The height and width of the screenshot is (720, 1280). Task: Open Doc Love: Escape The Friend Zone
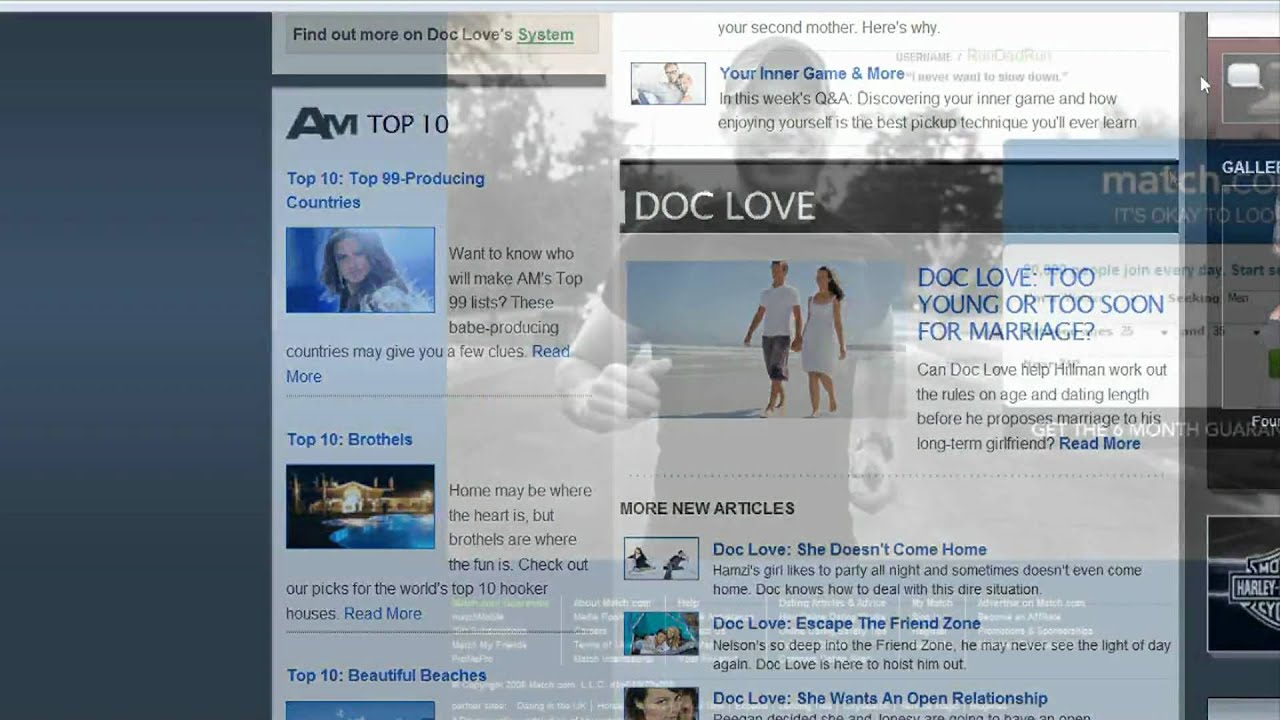tap(846, 623)
